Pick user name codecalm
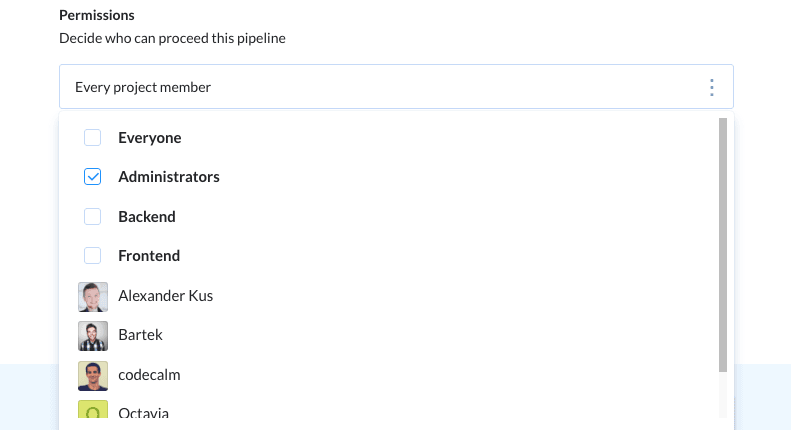 click(x=149, y=375)
